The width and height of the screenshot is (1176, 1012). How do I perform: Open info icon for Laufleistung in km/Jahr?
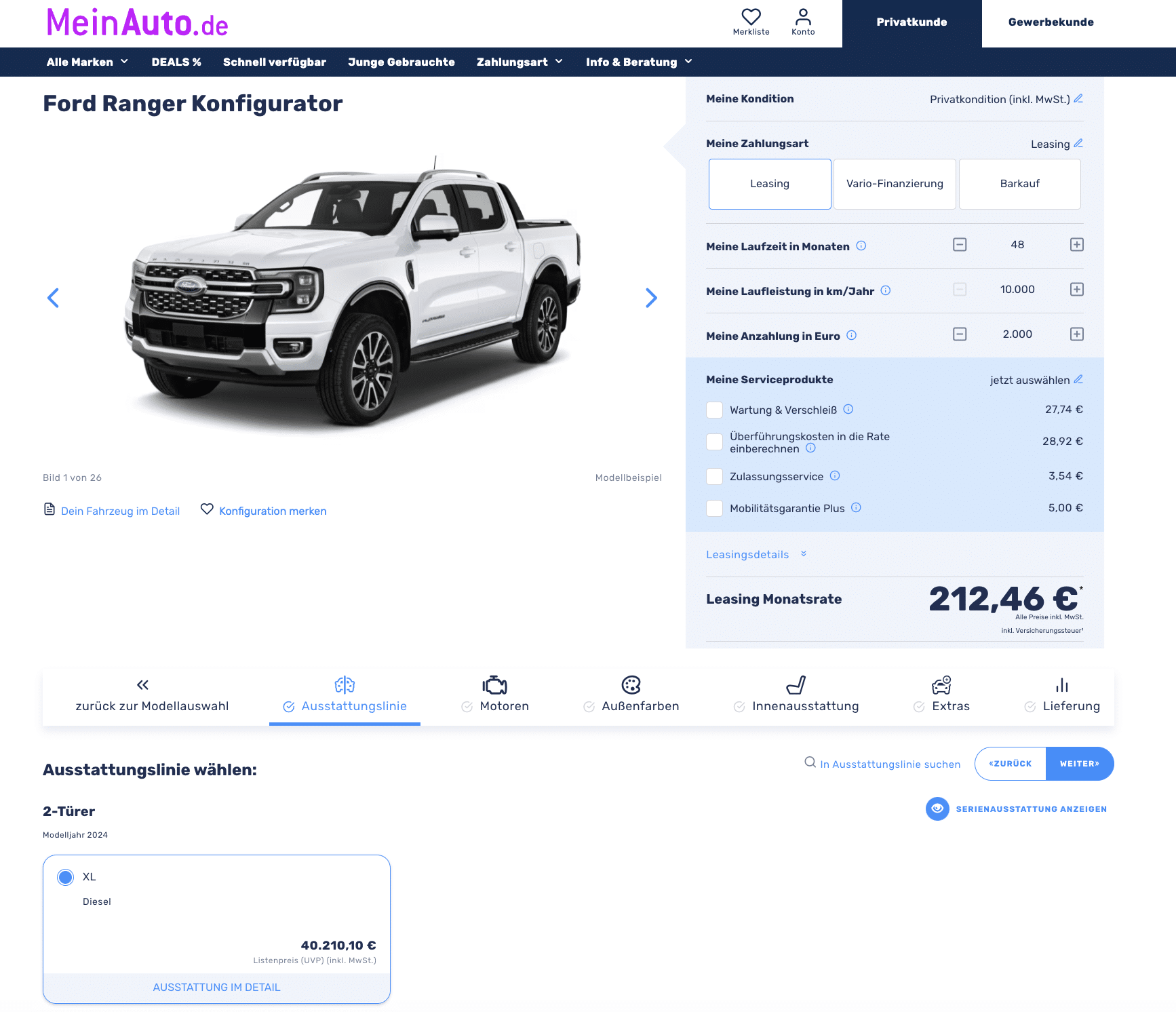[886, 290]
